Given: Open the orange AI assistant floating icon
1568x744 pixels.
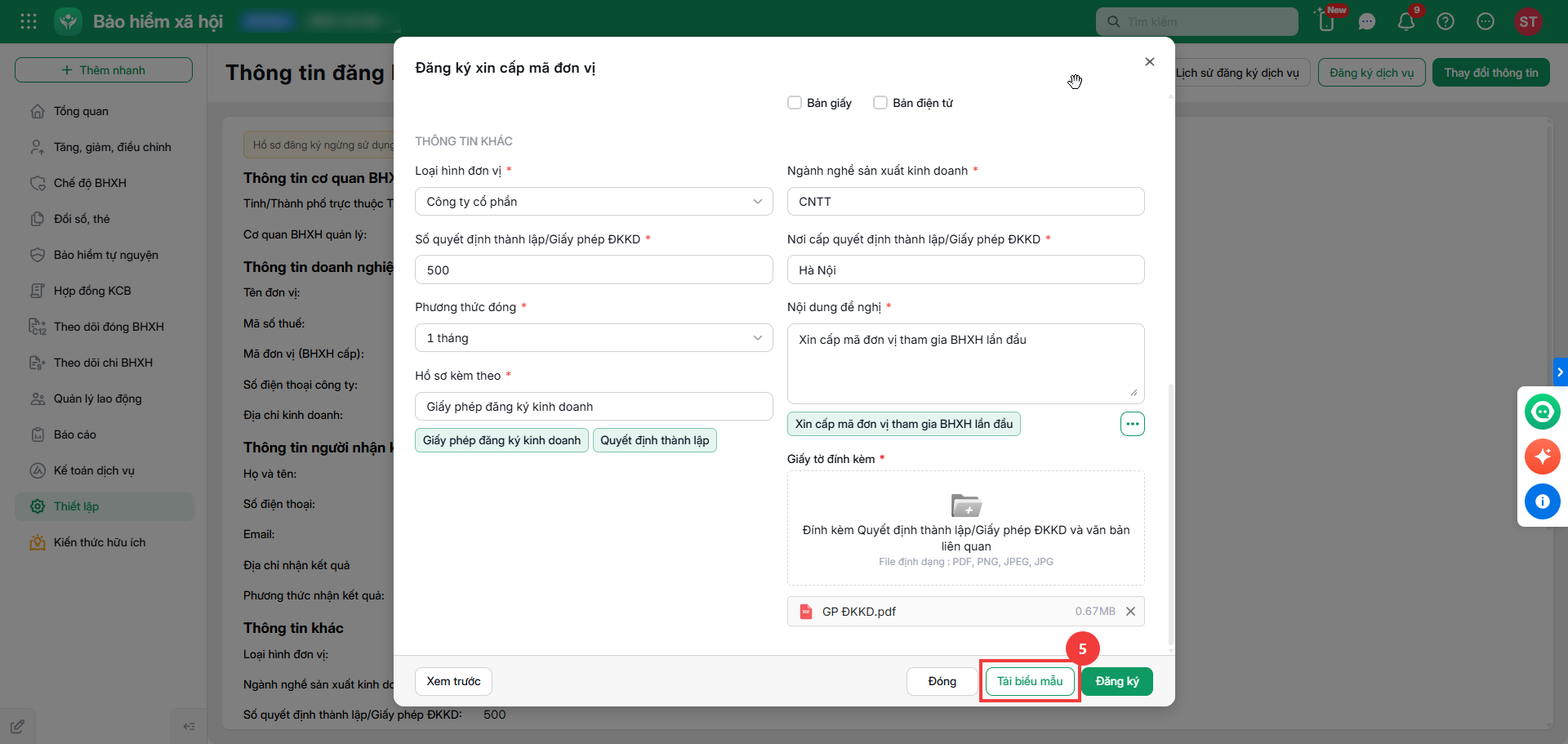Looking at the screenshot, I should point(1543,457).
